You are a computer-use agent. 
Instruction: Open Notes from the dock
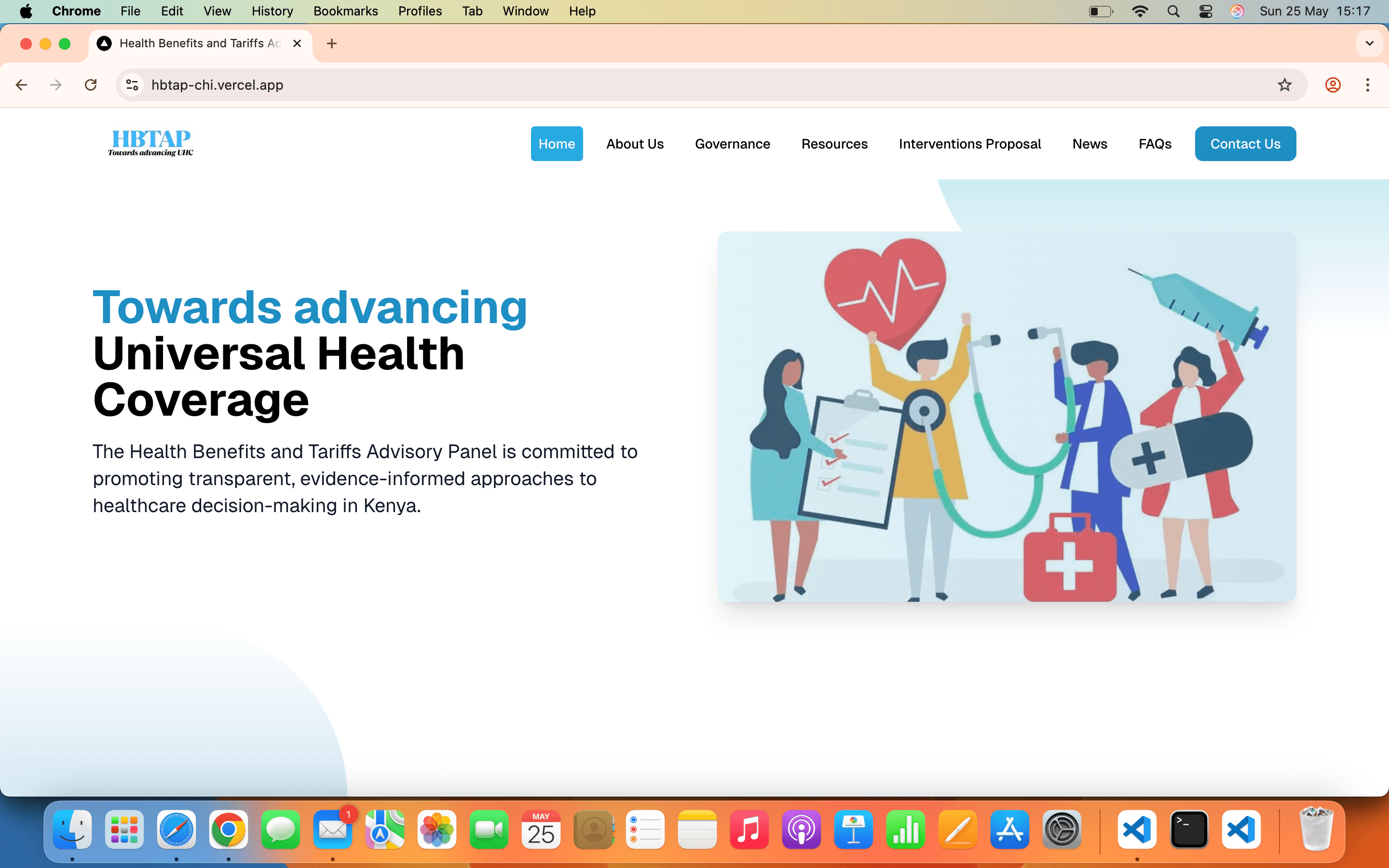(697, 829)
